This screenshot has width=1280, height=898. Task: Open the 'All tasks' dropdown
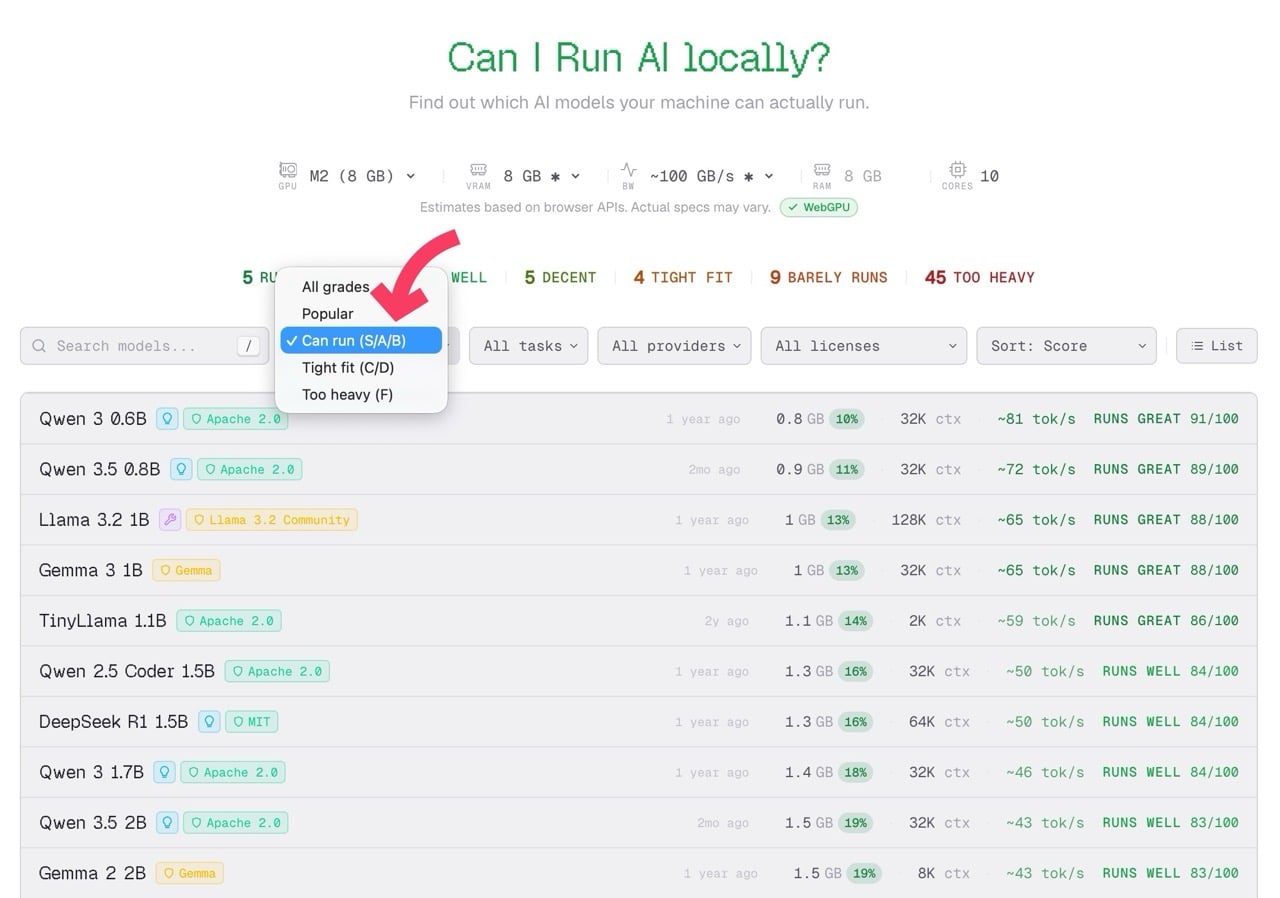[528, 345]
